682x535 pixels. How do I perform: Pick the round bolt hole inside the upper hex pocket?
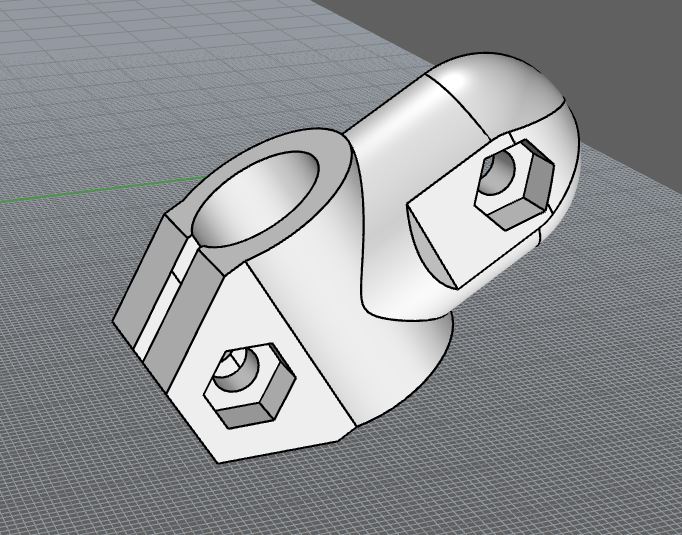pyautogui.click(x=497, y=172)
